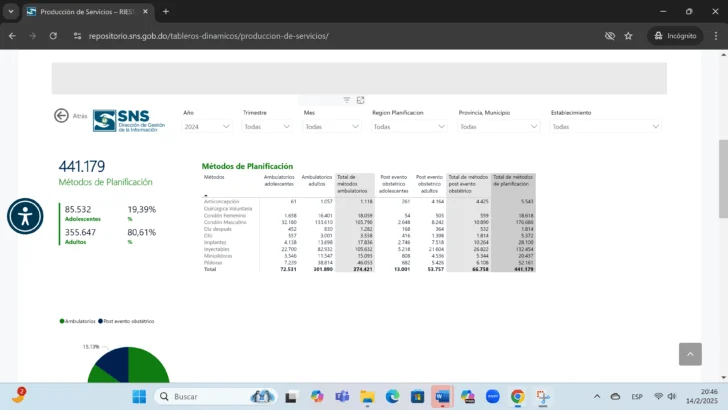Click the focus mode icon above the Mes slicer
The image size is (728, 410).
[360, 100]
